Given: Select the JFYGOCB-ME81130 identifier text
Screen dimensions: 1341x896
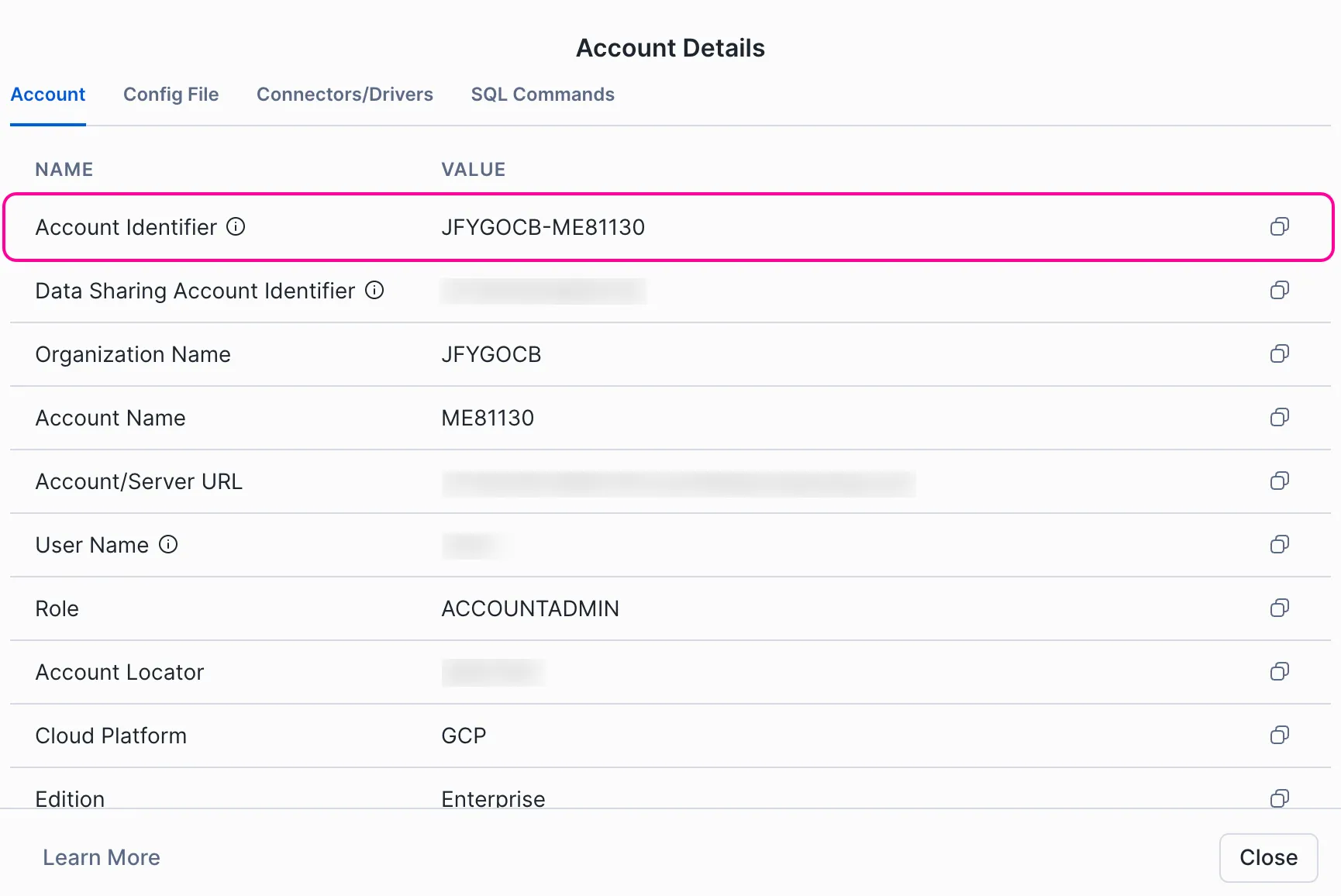Looking at the screenshot, I should pyautogui.click(x=543, y=227).
